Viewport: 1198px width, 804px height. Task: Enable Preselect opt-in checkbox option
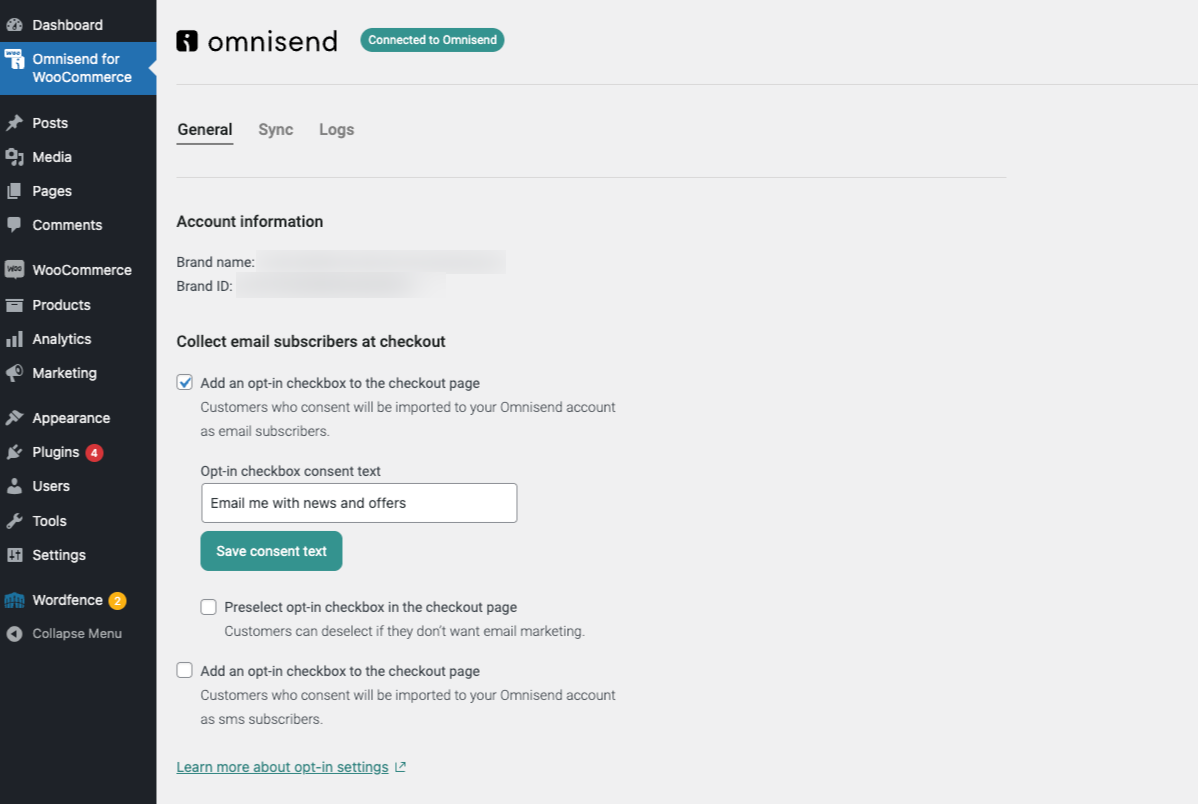pos(209,607)
